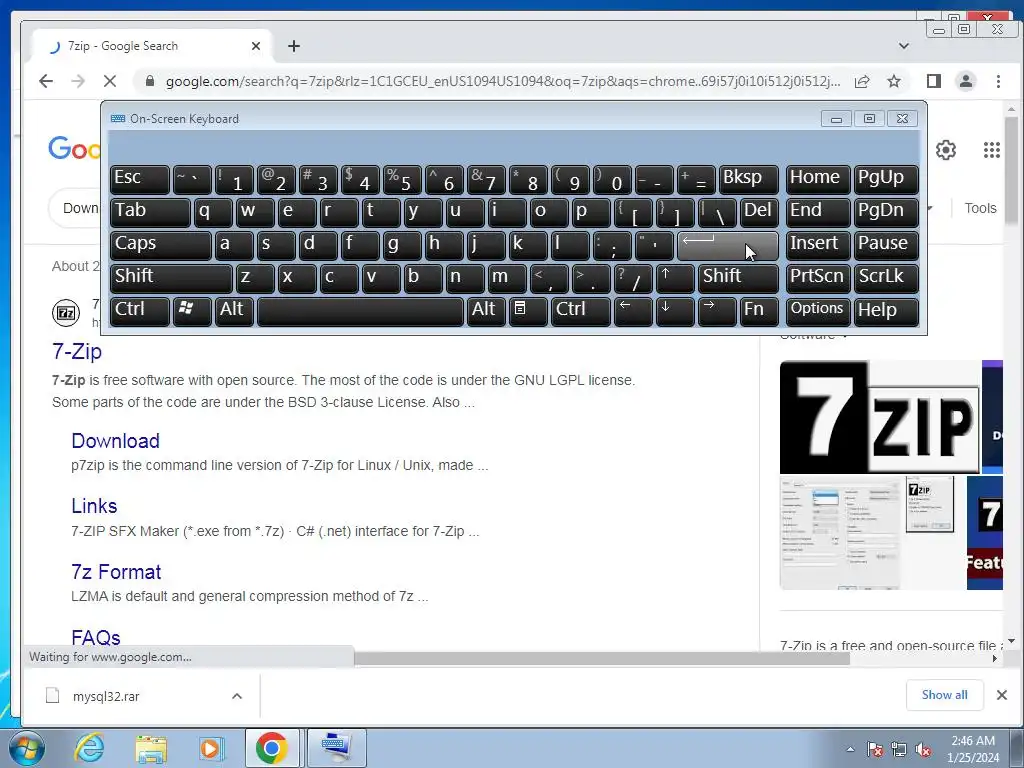This screenshot has height=768, width=1024.
Task: Open the Chrome profile avatar
Action: tap(965, 81)
